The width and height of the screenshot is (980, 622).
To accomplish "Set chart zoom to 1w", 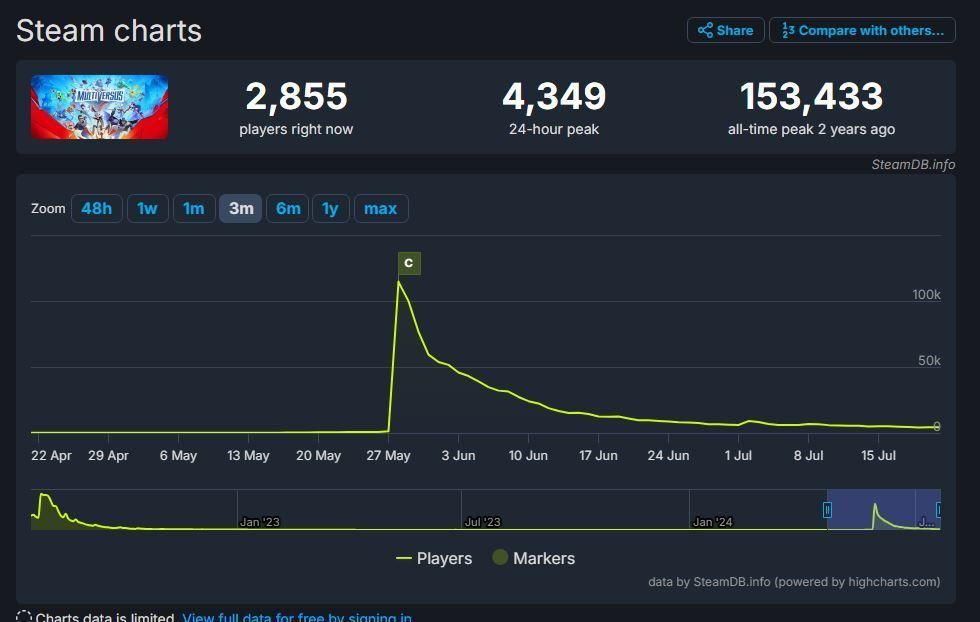I will (148, 208).
